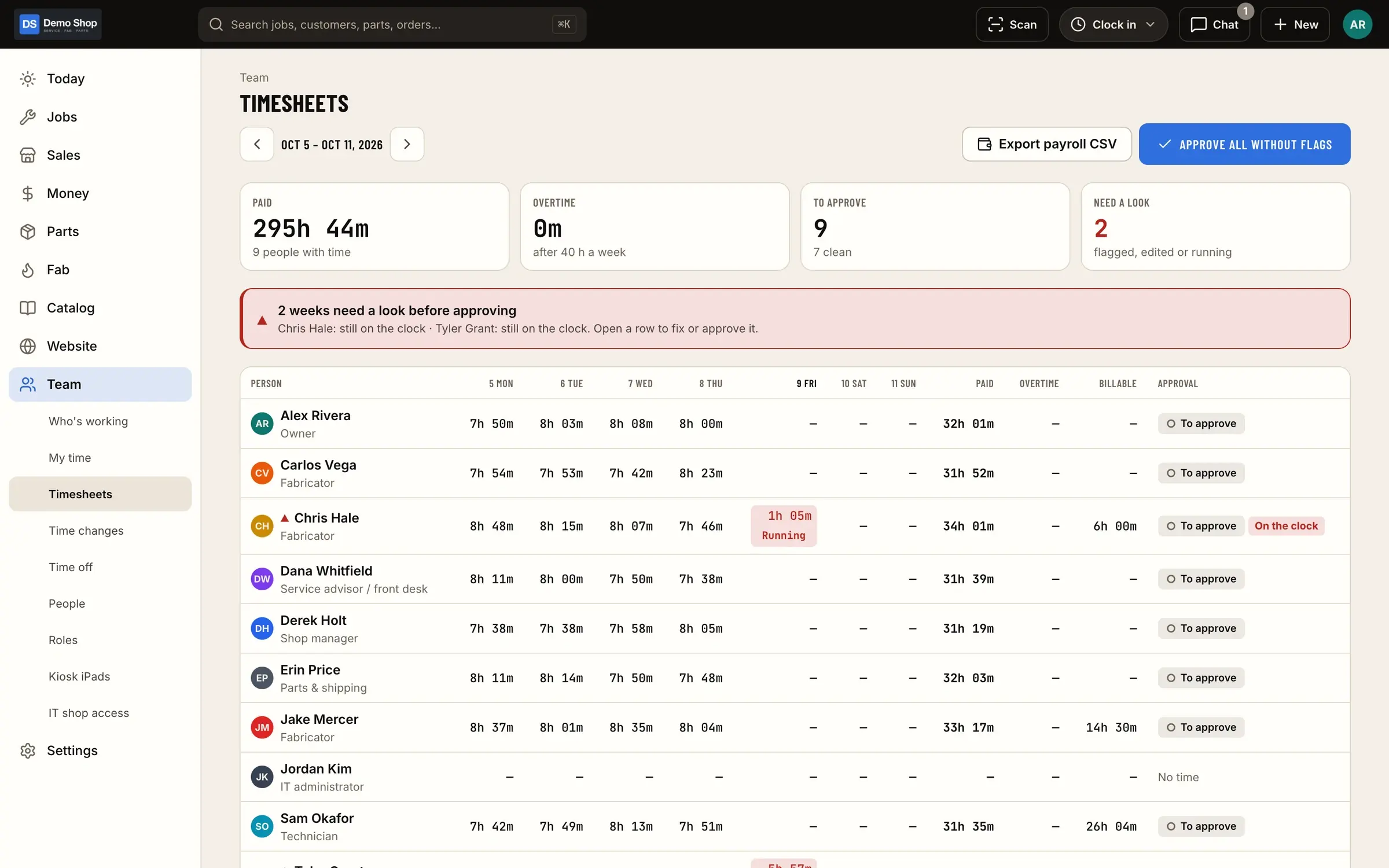Open the Need a look summary card
Image resolution: width=1389 pixels, height=868 pixels.
[1215, 227]
